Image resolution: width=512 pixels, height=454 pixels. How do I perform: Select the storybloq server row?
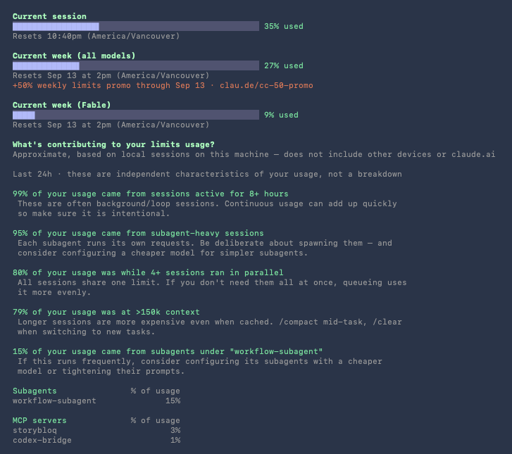pos(96,430)
